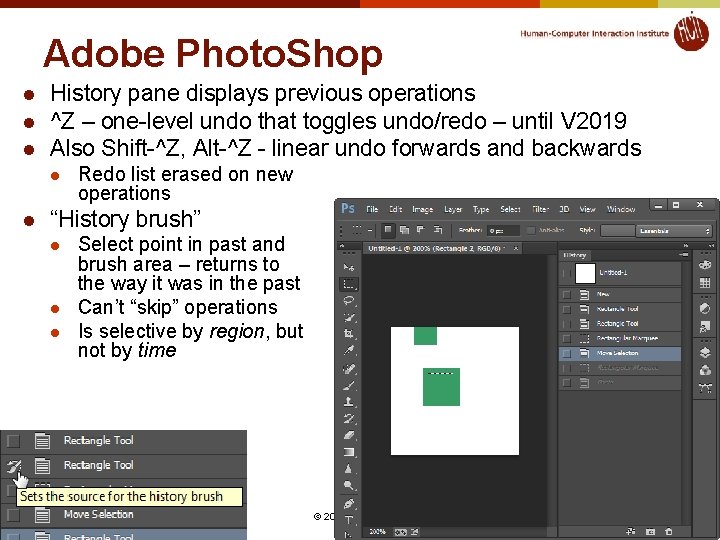Select the Zoom magnifier tool
Screen dimensions: 720x540
coord(349,485)
